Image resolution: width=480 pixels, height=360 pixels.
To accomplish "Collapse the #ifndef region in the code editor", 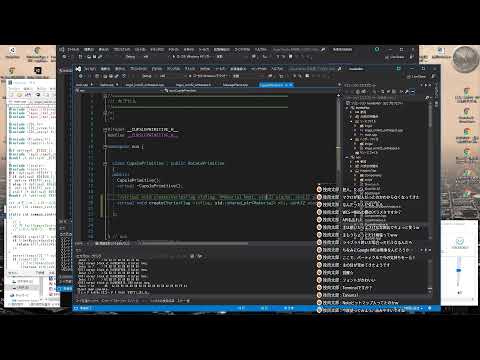I will click(x=105, y=129).
